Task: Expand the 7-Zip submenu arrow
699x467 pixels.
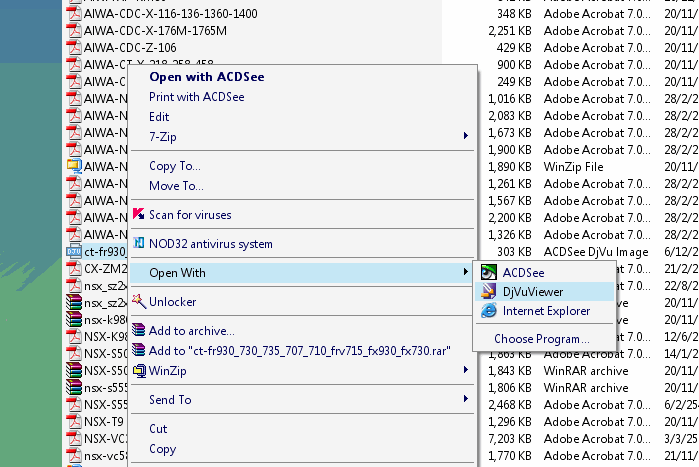Action: click(x=465, y=135)
